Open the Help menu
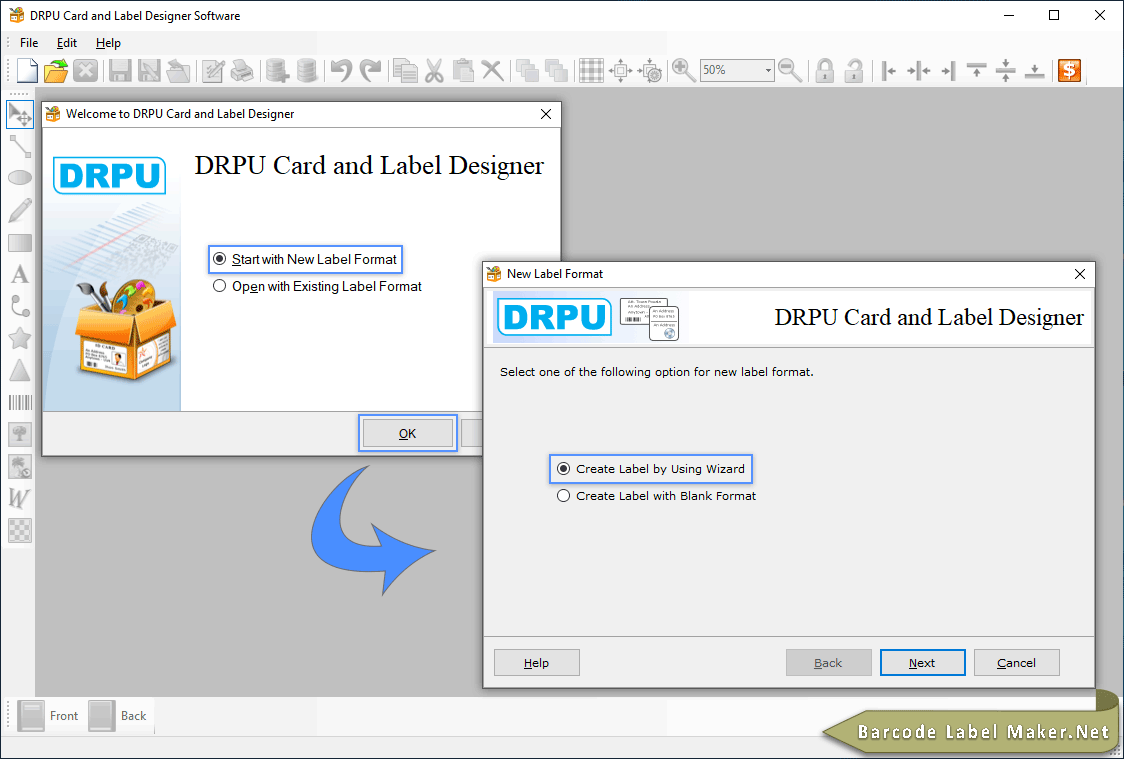The image size is (1124, 759). tap(108, 43)
